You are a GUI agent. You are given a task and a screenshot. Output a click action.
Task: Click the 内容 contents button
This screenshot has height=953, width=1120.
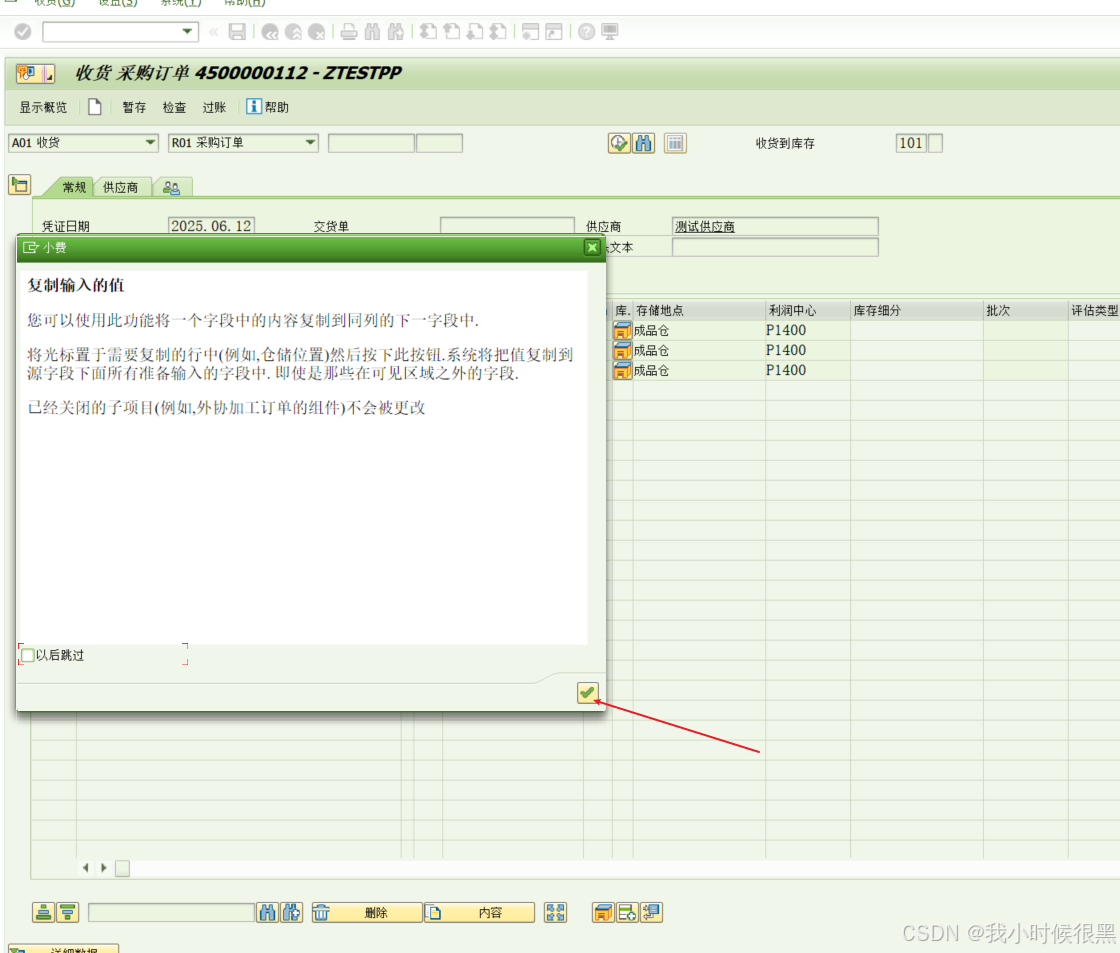[479, 912]
